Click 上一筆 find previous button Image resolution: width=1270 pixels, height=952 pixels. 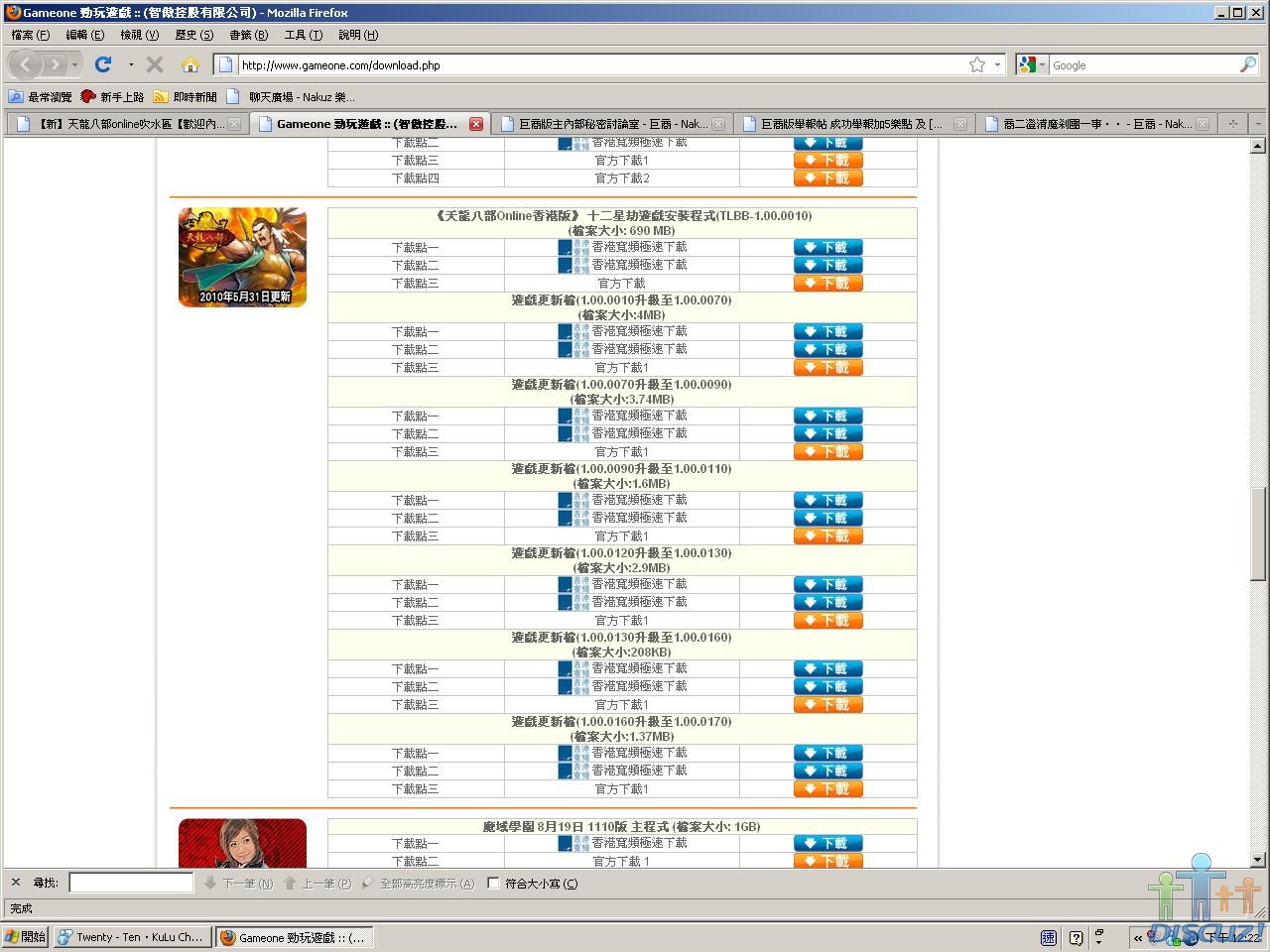click(x=317, y=883)
